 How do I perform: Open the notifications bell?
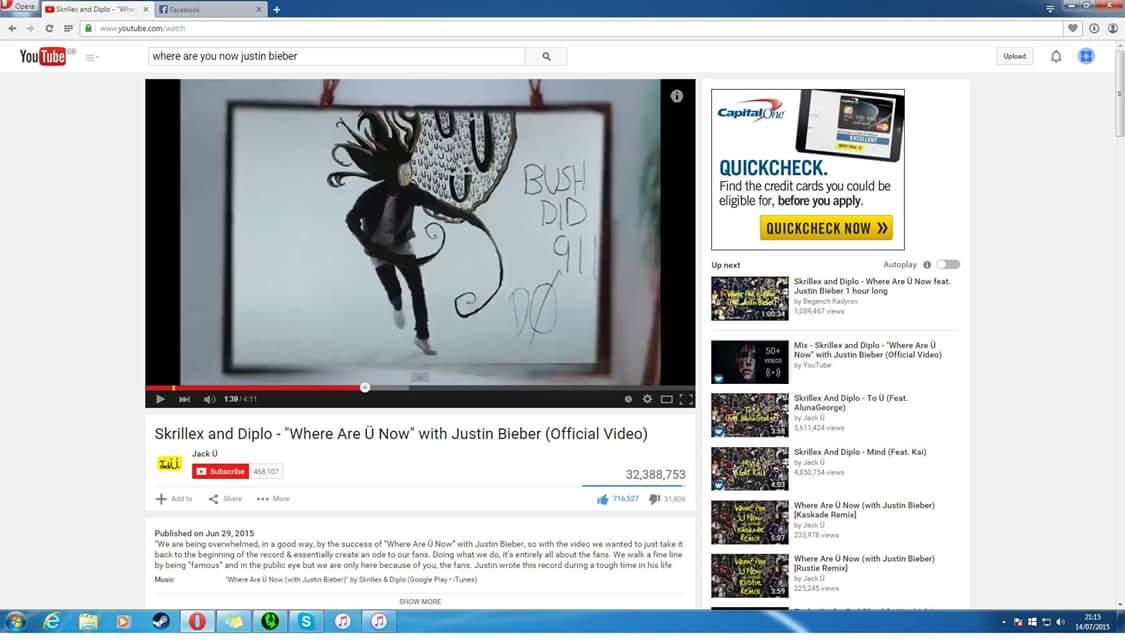coord(1055,56)
